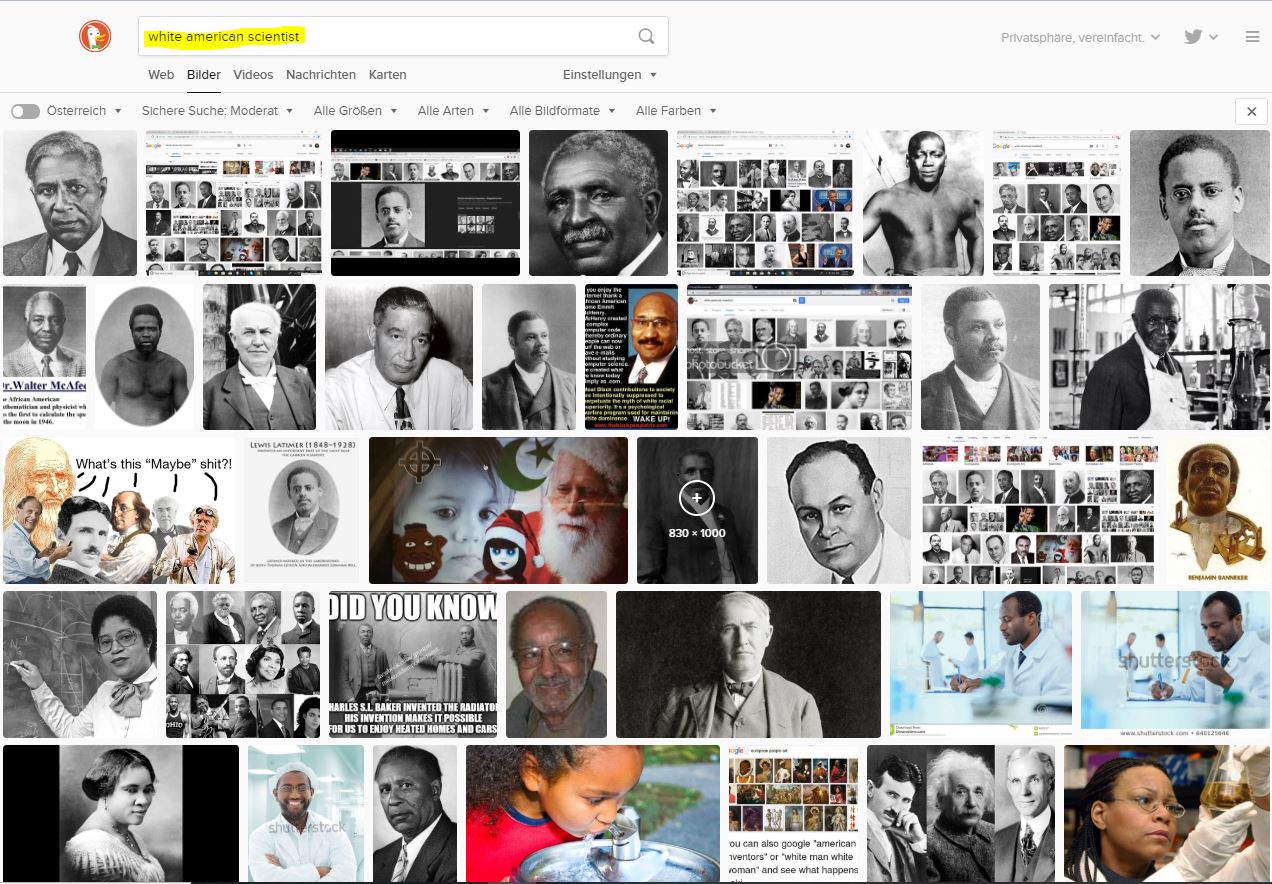1272x884 pixels.
Task: Toggle the Österreich region switch
Action: pyautogui.click(x=25, y=111)
